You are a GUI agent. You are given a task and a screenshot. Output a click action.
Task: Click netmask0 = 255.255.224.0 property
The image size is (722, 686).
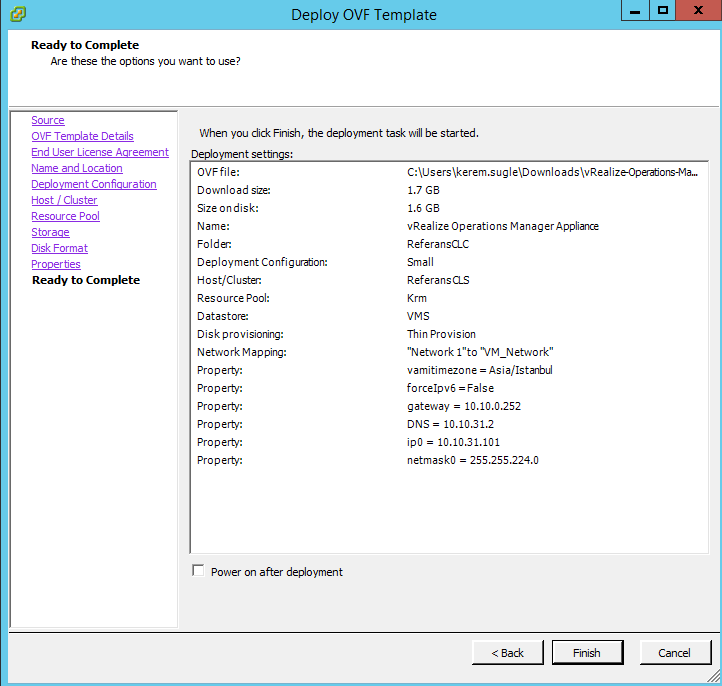(x=472, y=460)
